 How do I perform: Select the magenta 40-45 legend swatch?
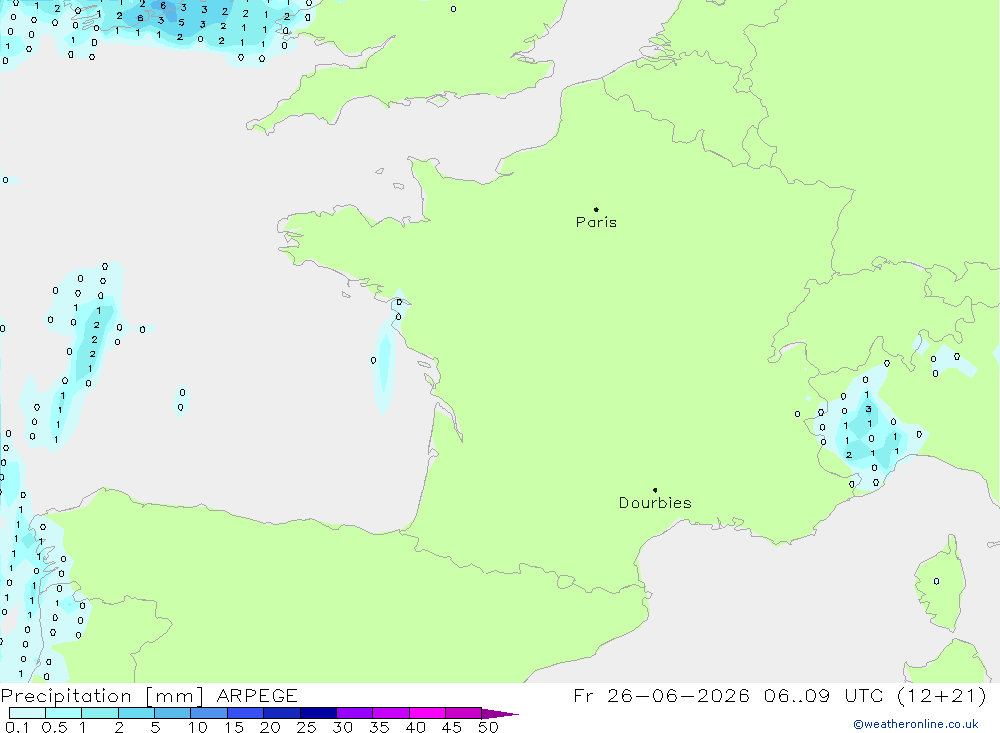(427, 713)
